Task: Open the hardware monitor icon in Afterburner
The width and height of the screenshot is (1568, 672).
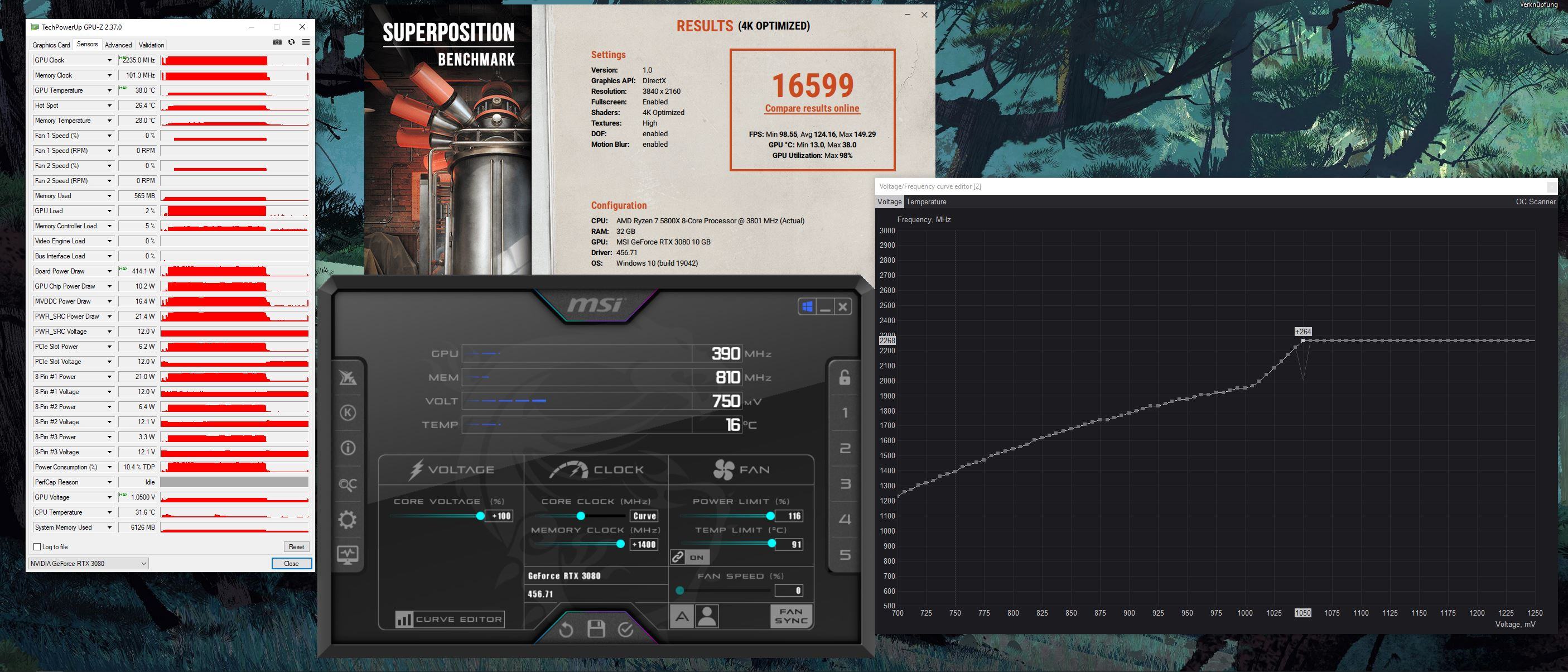Action: [348, 554]
